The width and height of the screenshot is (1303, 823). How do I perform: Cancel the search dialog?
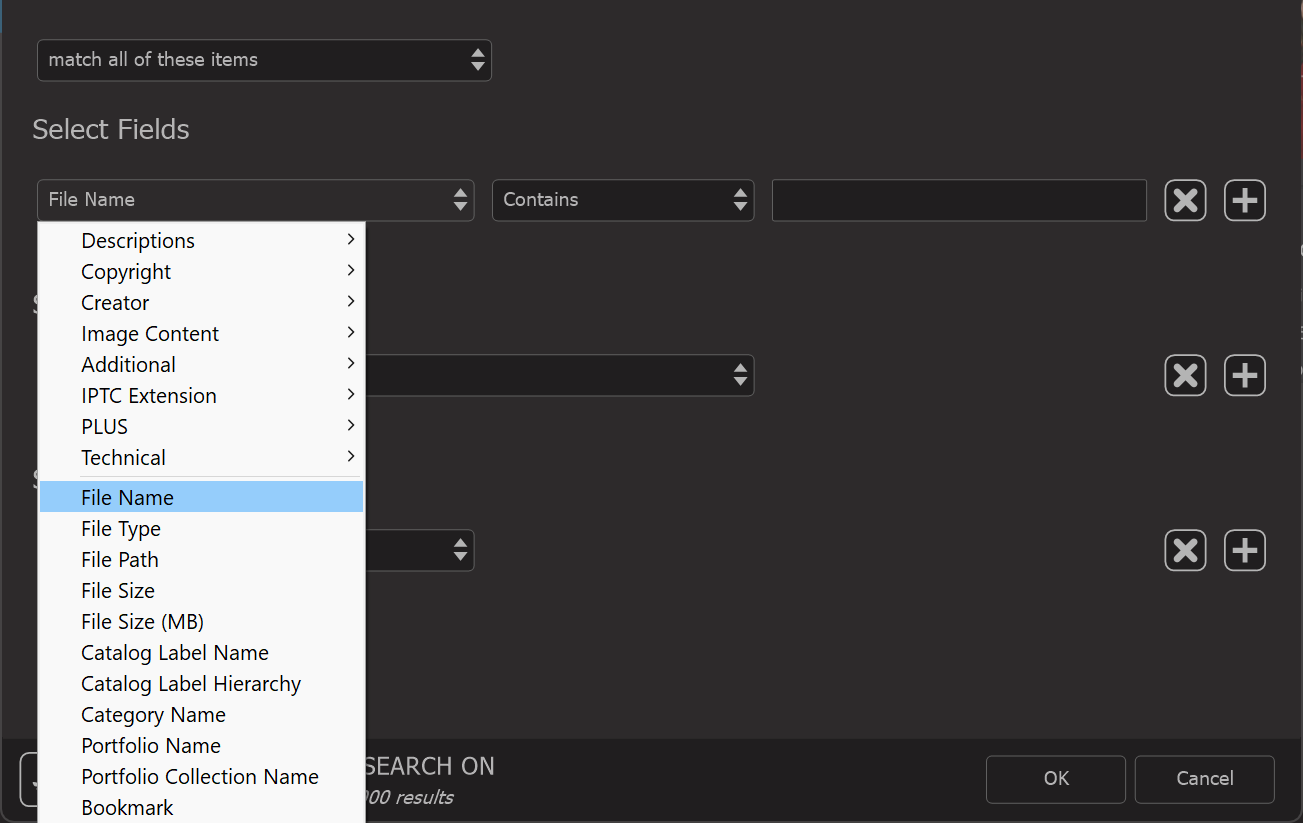click(x=1205, y=779)
